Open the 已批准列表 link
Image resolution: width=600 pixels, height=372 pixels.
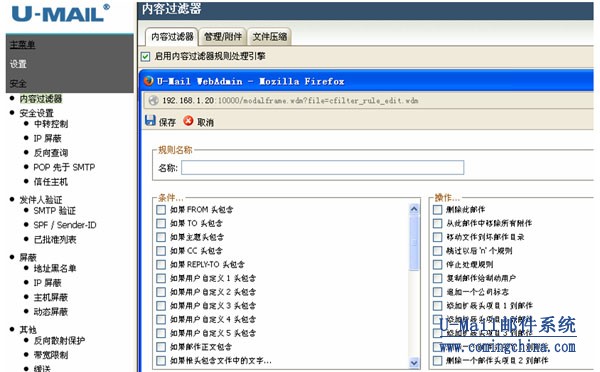tap(55, 240)
